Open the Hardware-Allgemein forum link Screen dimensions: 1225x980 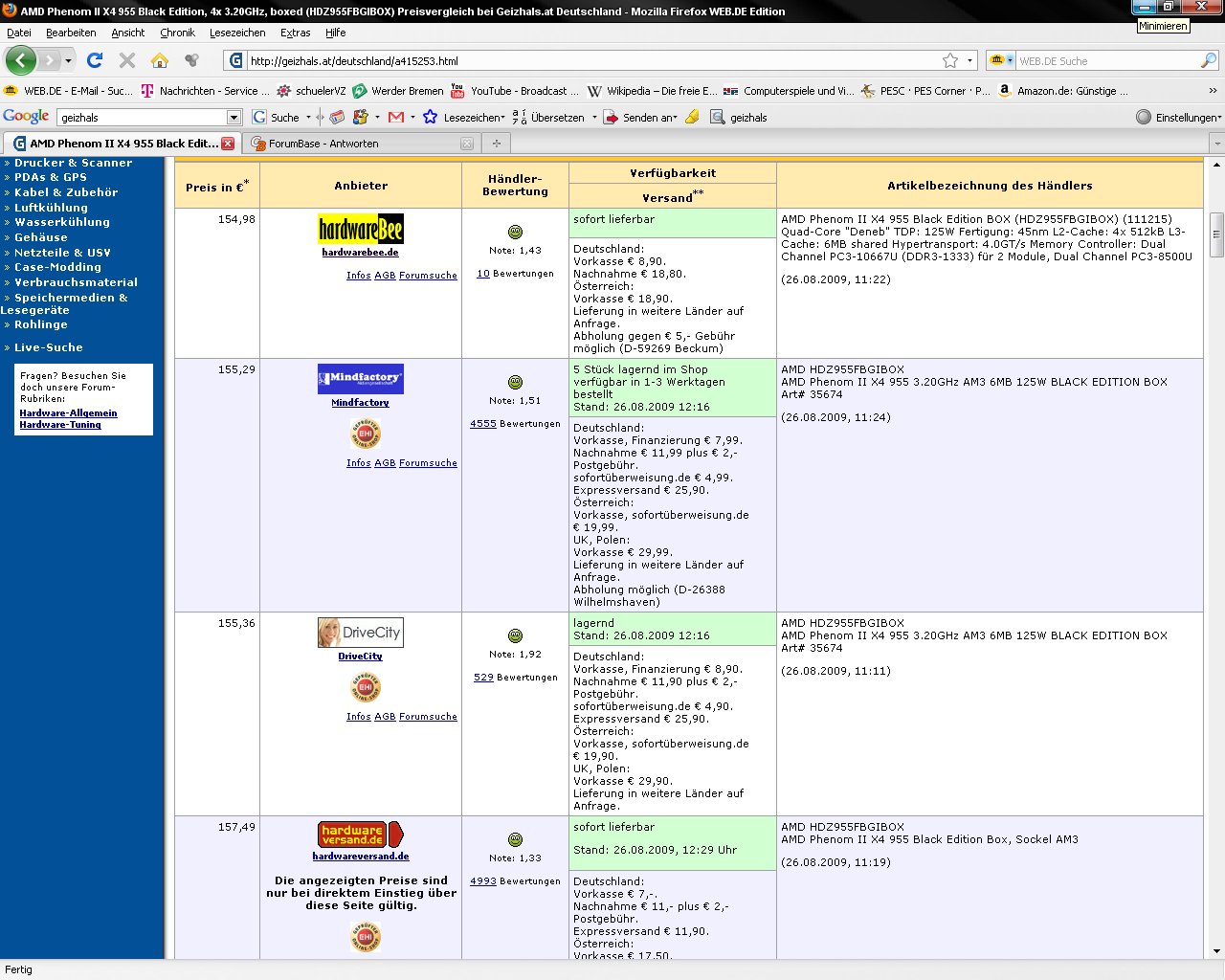69,413
